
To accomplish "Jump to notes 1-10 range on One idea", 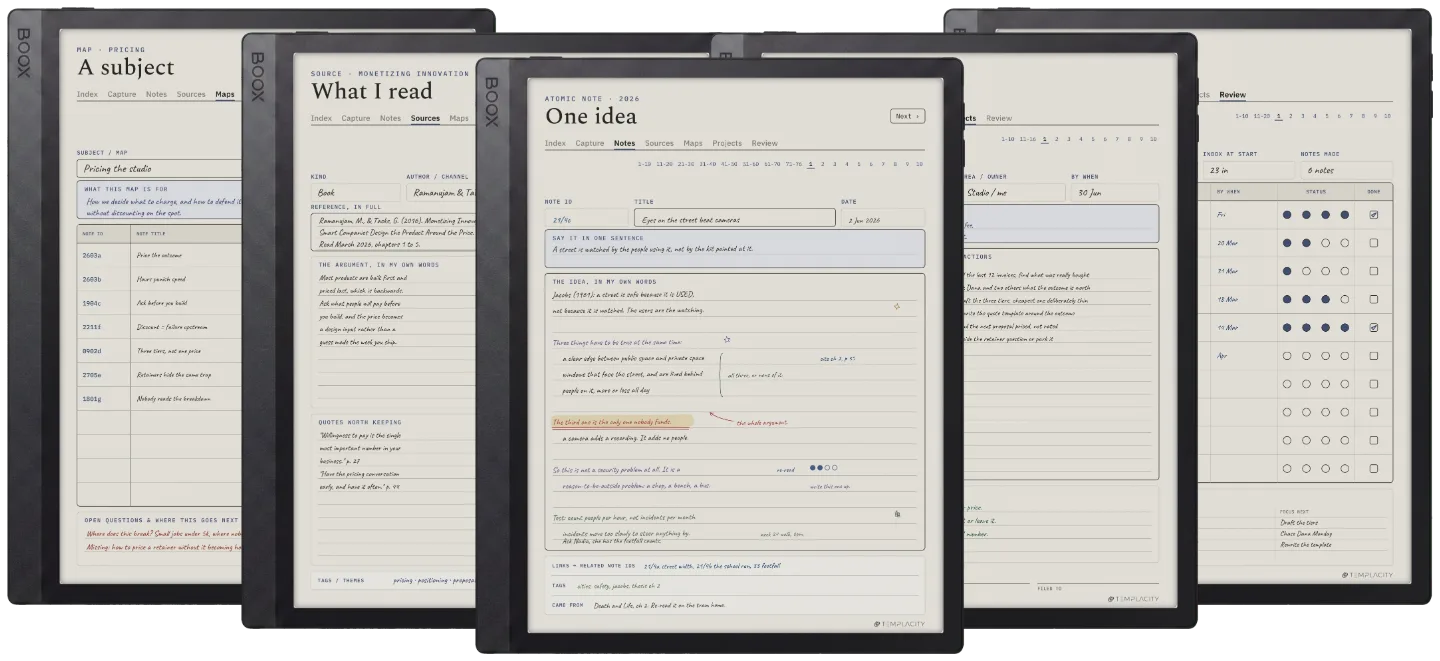I will [644, 163].
